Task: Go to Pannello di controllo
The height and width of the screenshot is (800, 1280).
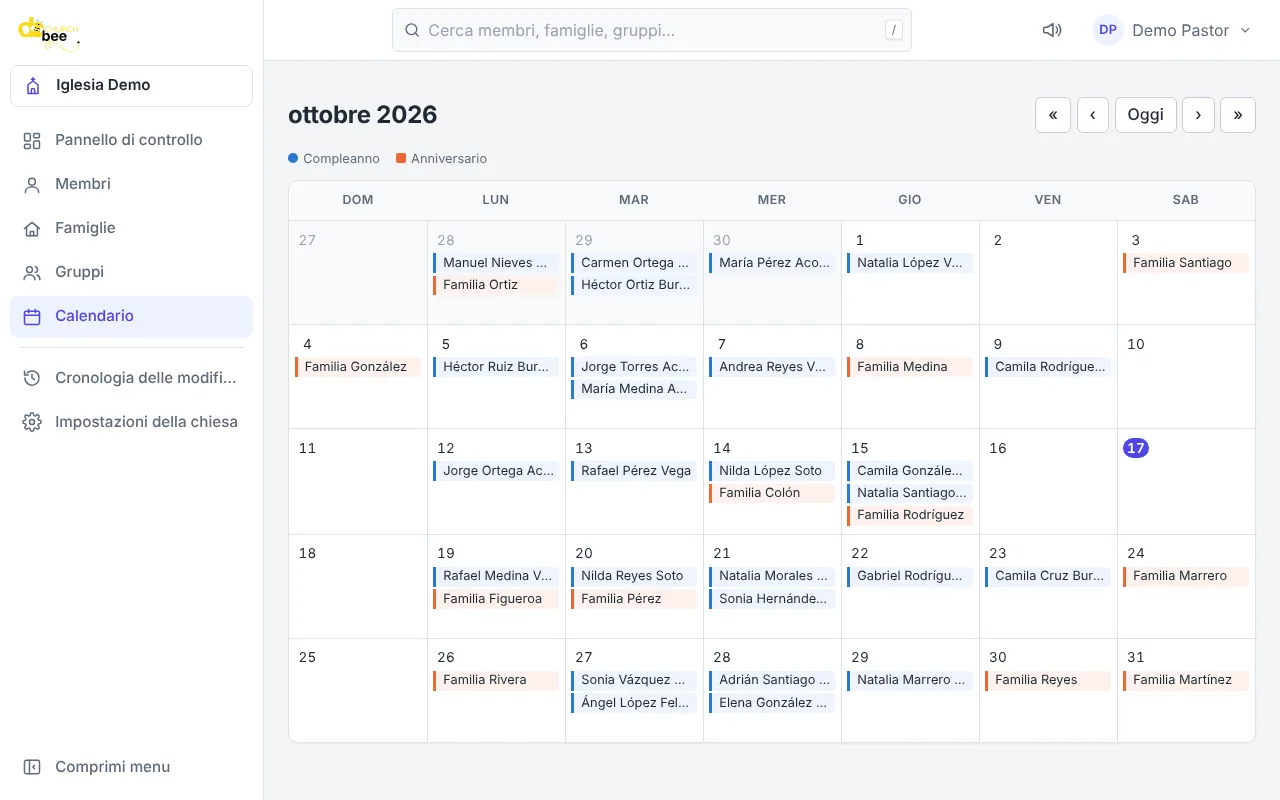Action: [x=131, y=140]
